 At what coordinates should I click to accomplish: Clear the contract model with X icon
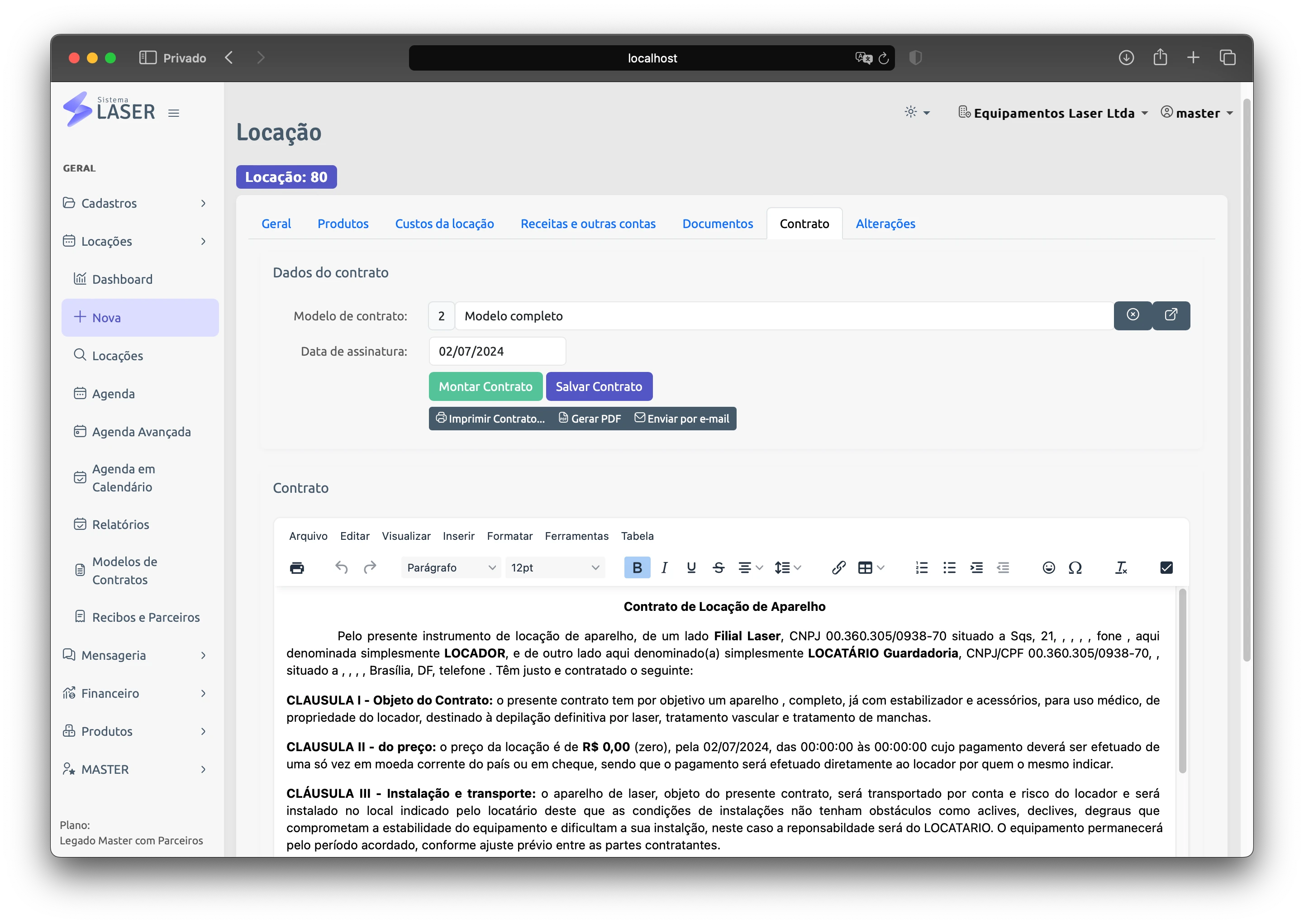1133,315
